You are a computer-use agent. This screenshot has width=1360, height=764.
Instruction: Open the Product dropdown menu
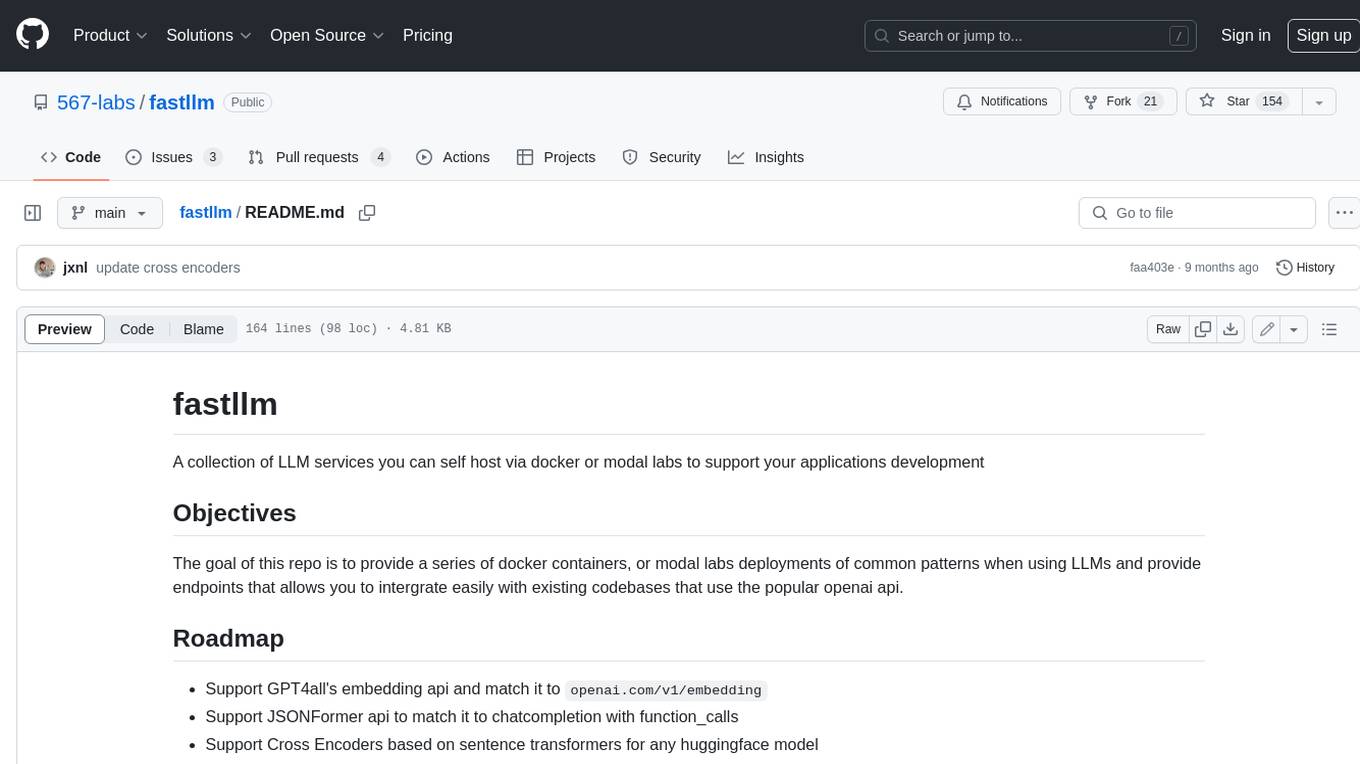[110, 35]
